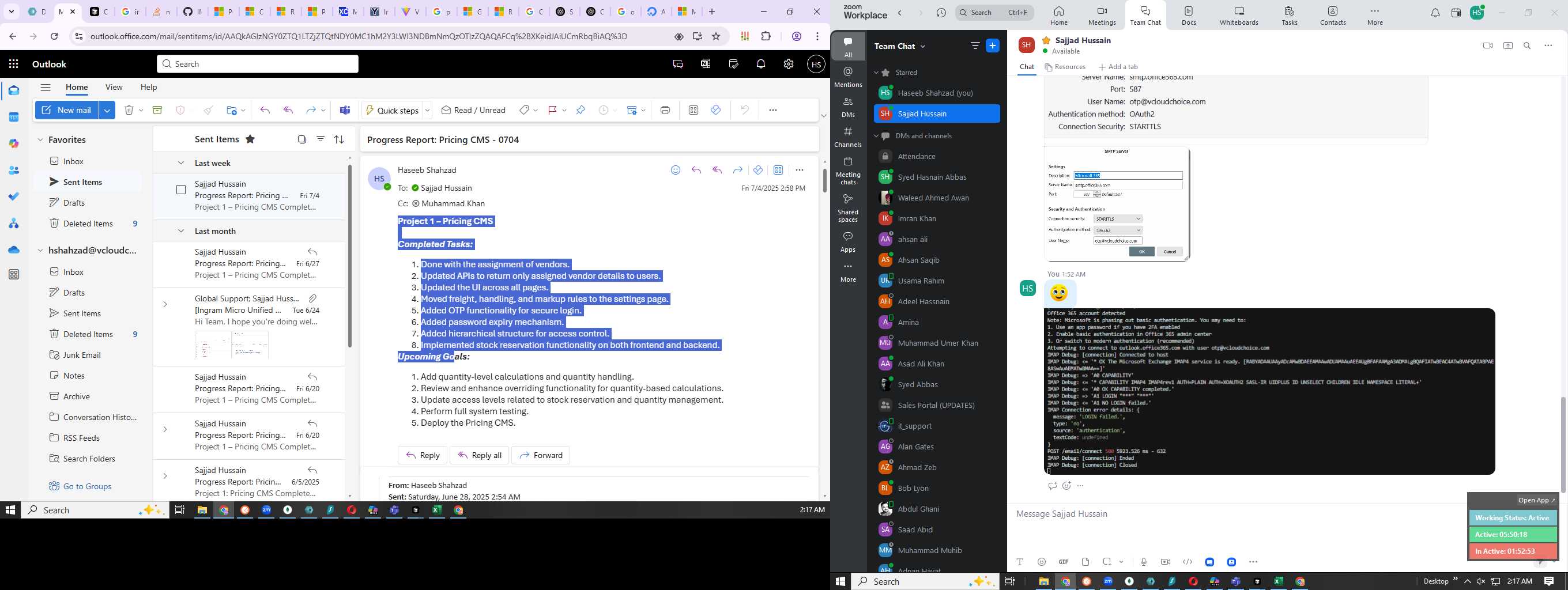Image resolution: width=1568 pixels, height=590 pixels.
Task: Click Add a tab in Zoom chat
Action: point(1118,67)
